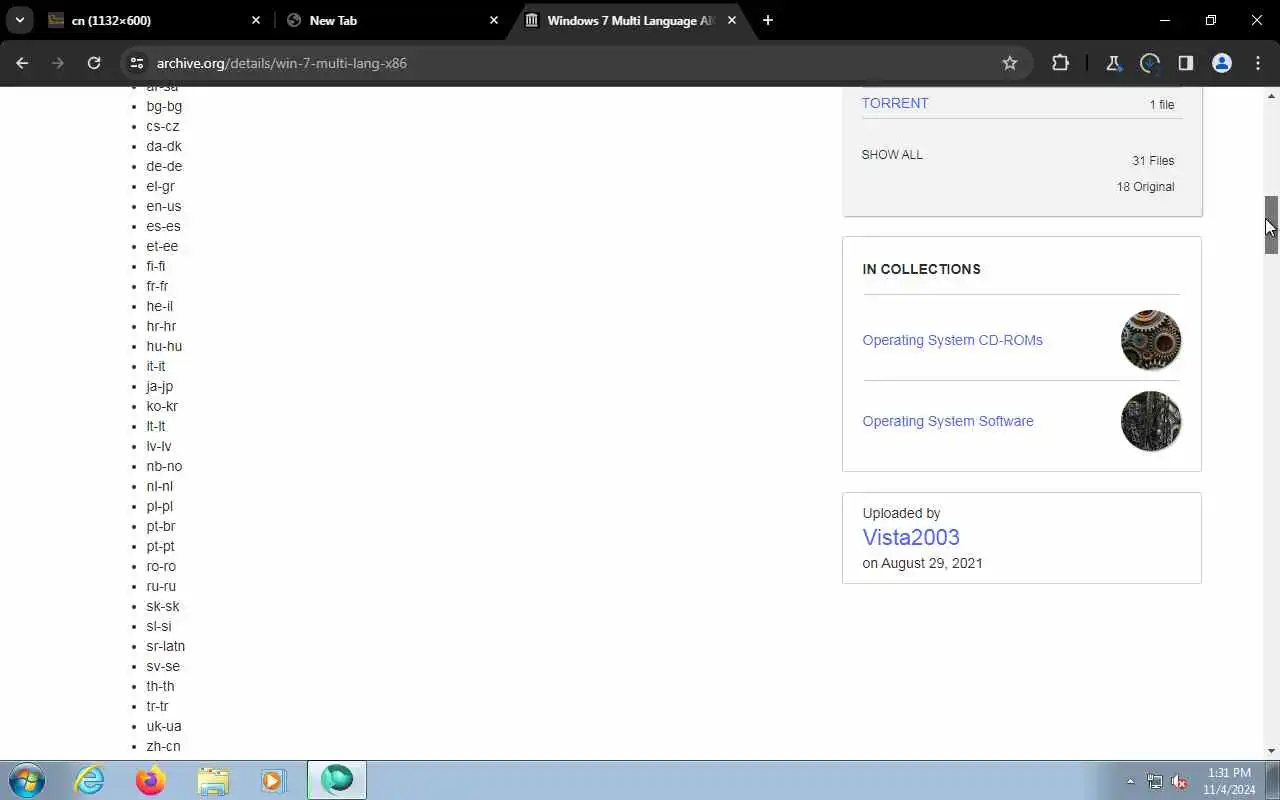Click the 'IN COLLECTIONS' heading

(921, 269)
